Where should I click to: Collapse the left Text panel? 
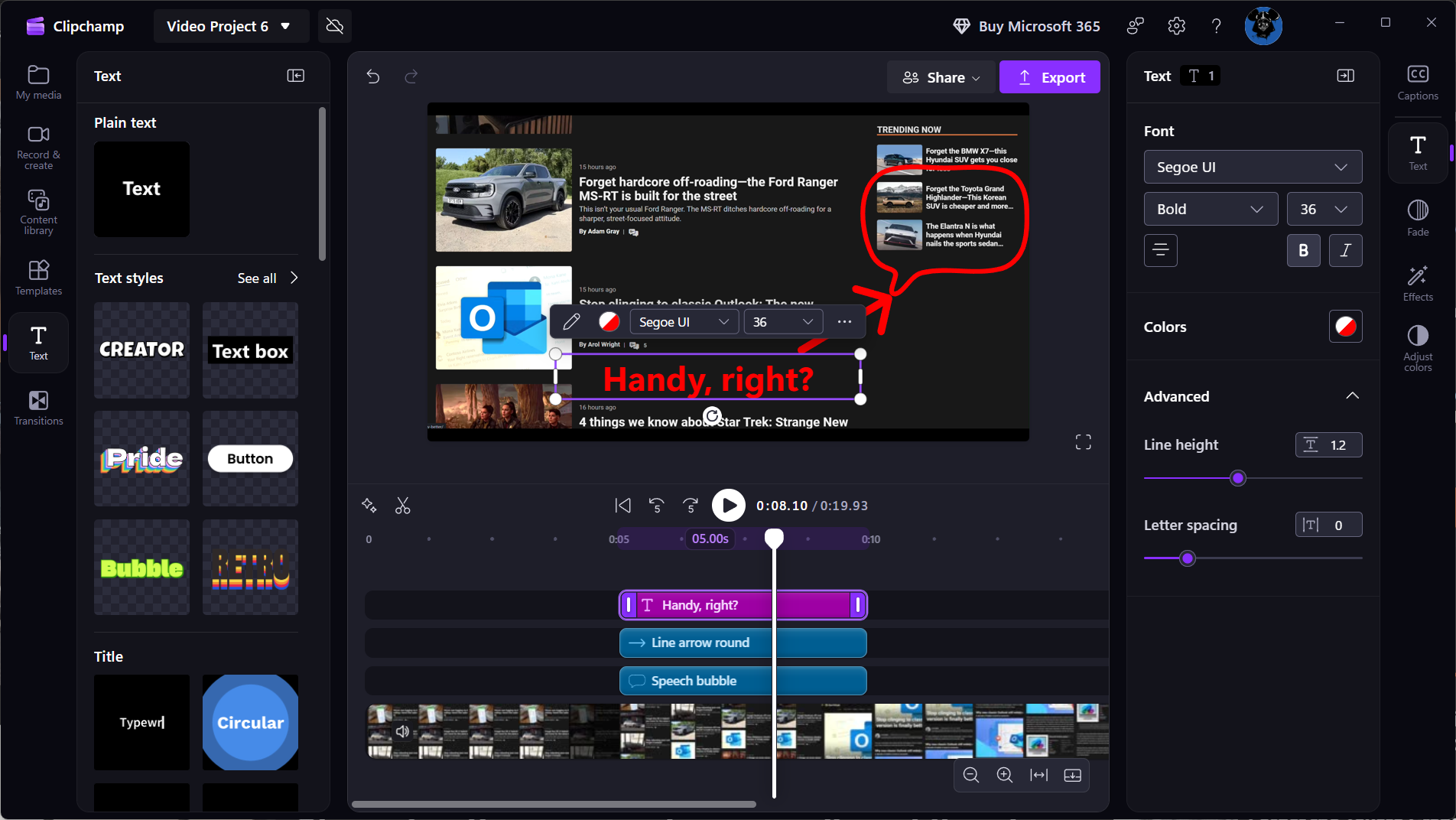pyautogui.click(x=296, y=76)
